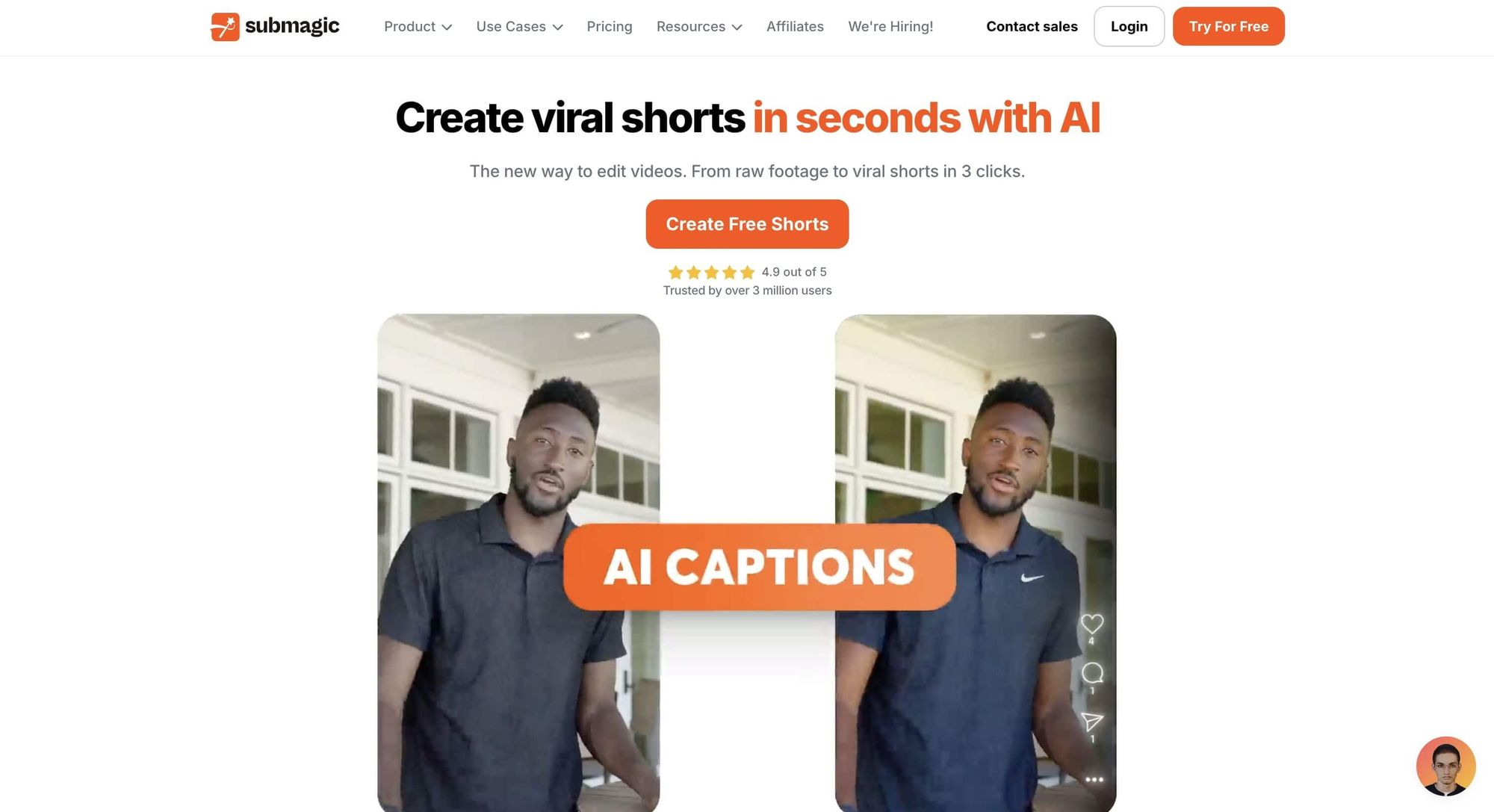Image resolution: width=1494 pixels, height=812 pixels.
Task: Click the Try For Free button
Action: click(x=1228, y=26)
